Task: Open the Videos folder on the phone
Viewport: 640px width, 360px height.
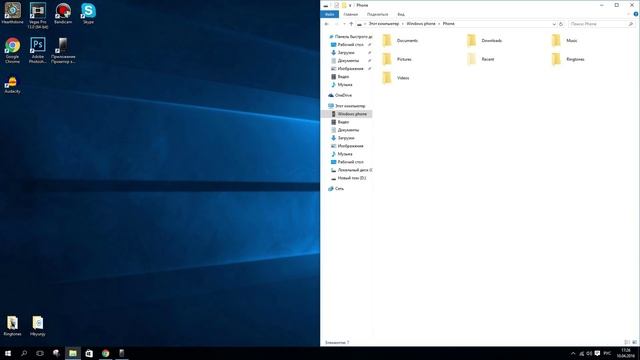Action: pyautogui.click(x=396, y=78)
